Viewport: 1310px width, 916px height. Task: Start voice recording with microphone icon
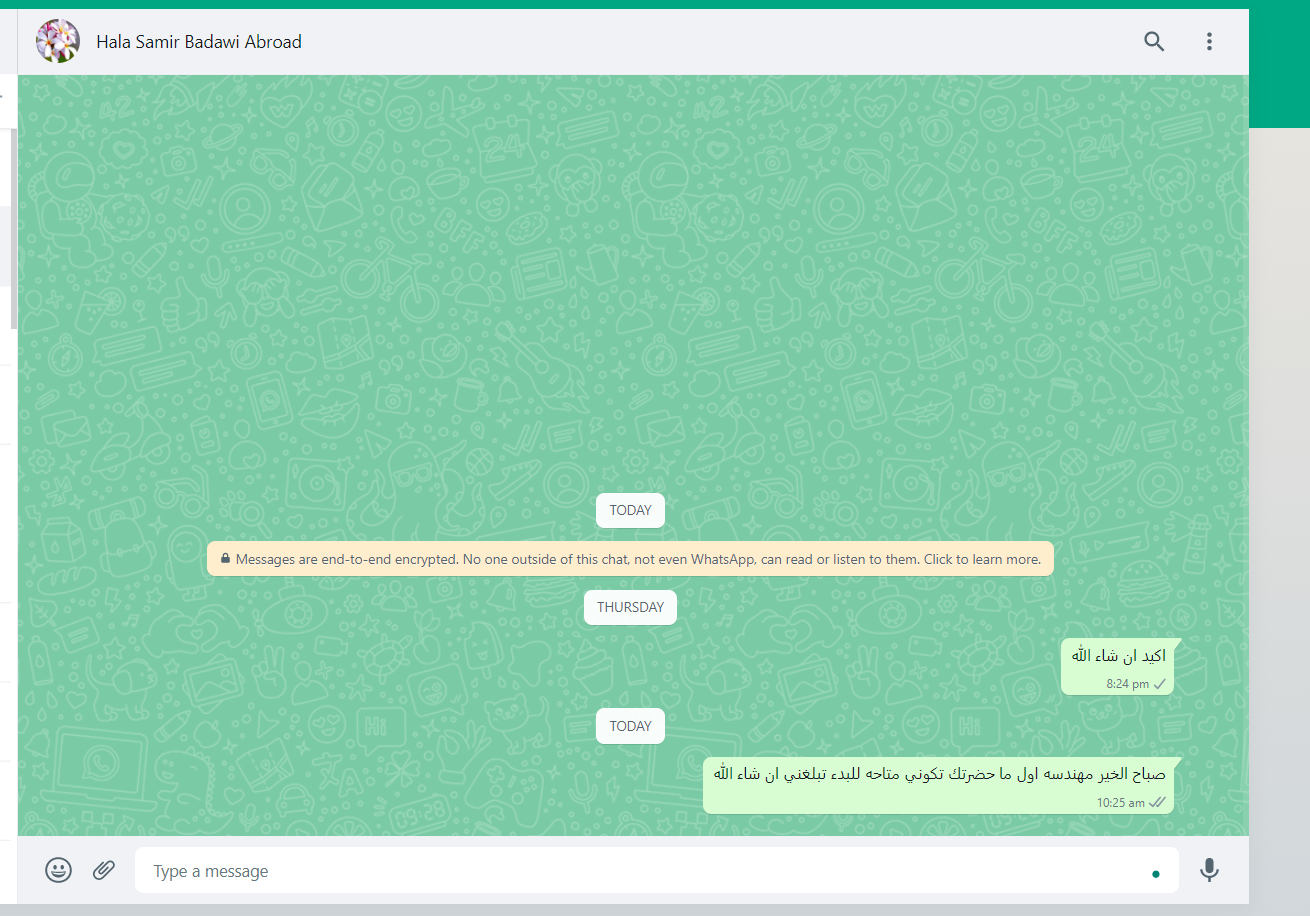pyautogui.click(x=1209, y=870)
